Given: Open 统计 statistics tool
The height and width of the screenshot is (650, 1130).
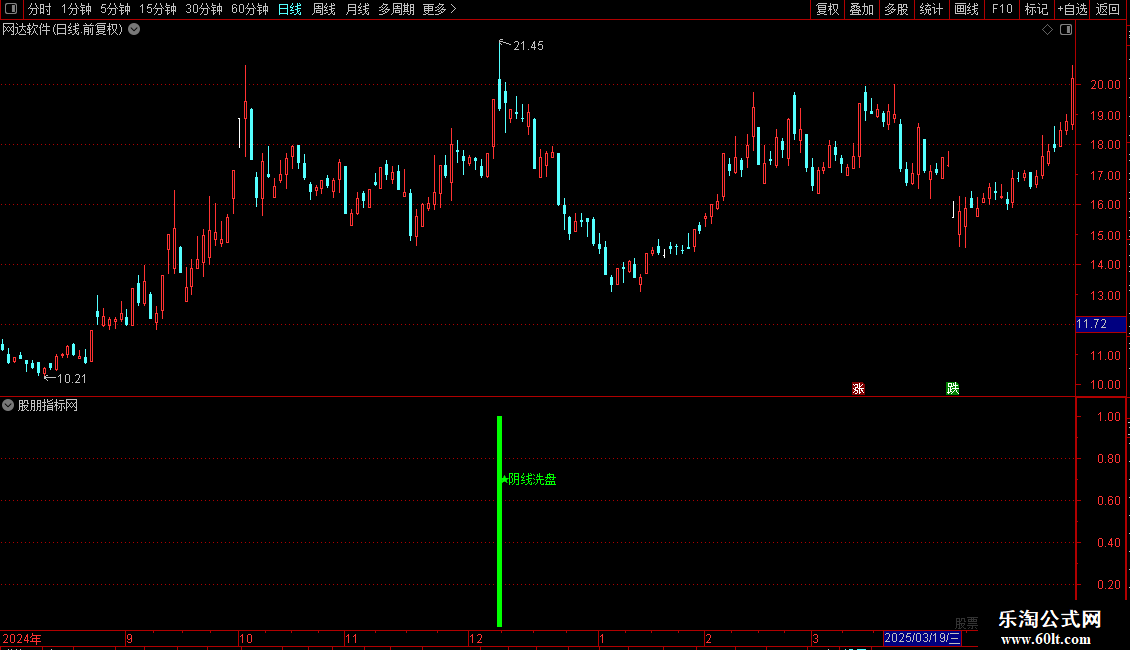Looking at the screenshot, I should [931, 9].
